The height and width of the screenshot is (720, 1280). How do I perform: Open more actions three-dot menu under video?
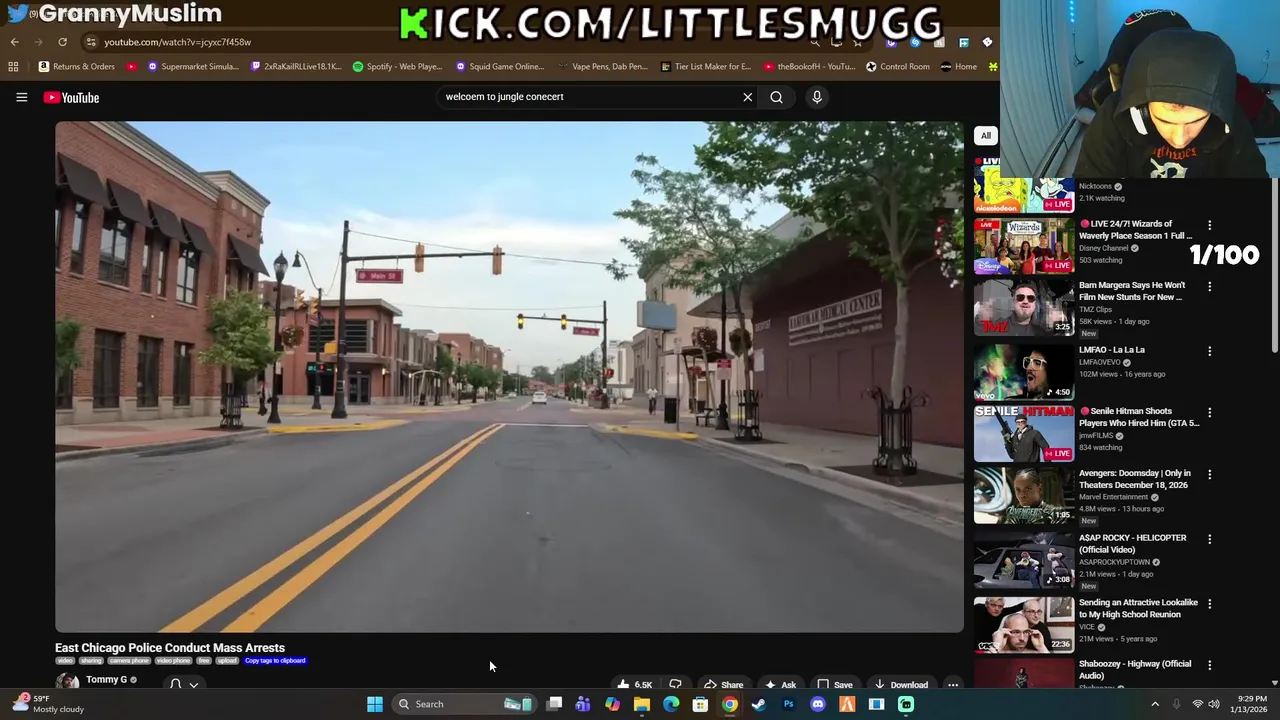953,685
